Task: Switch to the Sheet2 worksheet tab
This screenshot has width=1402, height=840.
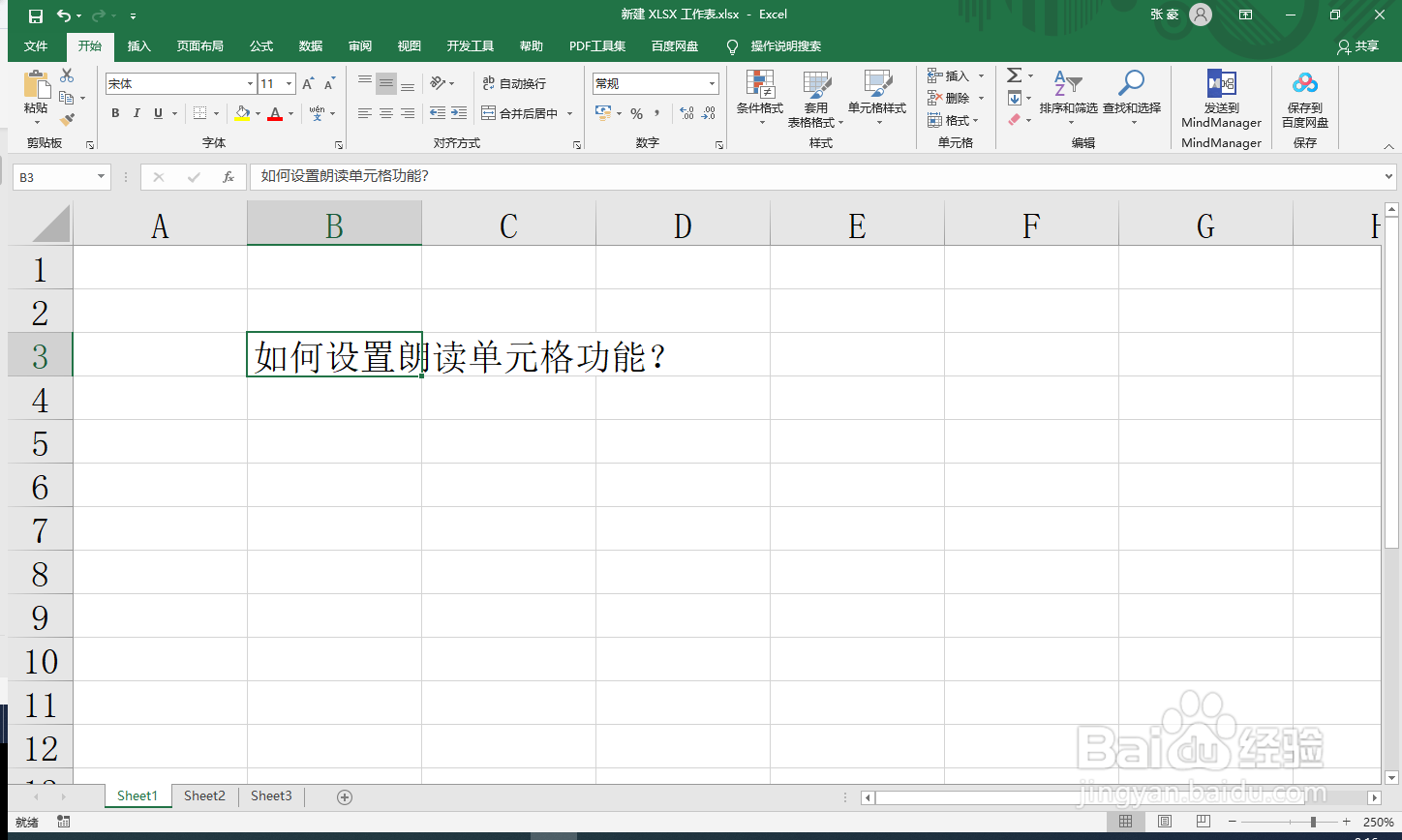Action: (203, 795)
